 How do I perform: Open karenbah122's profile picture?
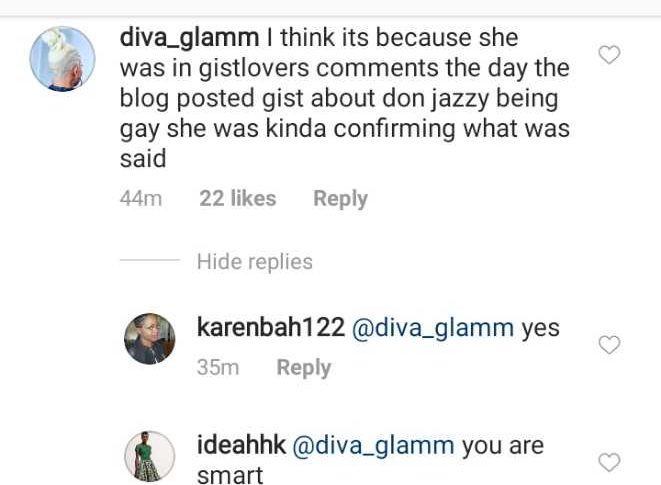click(x=150, y=339)
